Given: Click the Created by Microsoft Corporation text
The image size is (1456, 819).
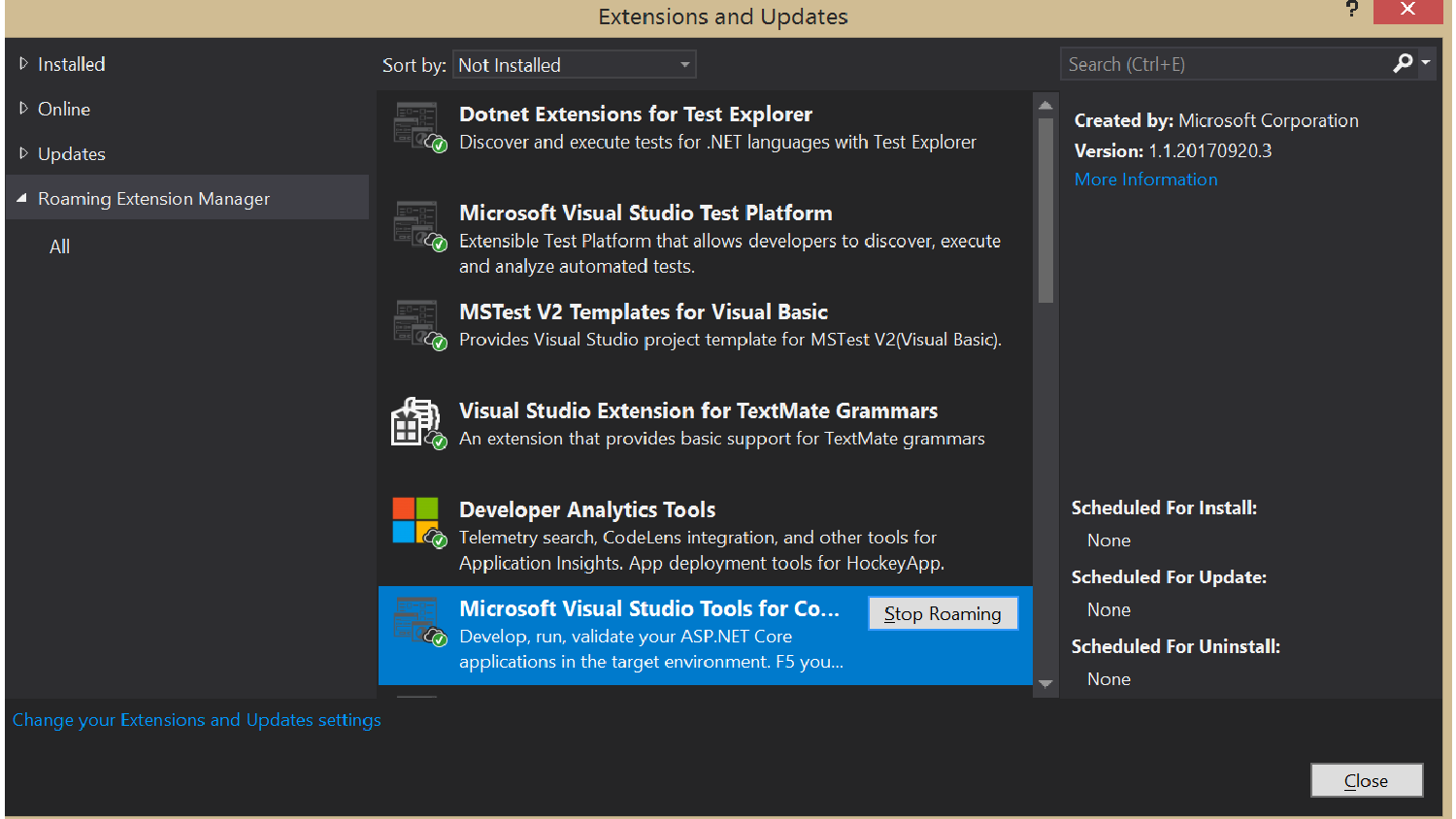Looking at the screenshot, I should [1216, 120].
